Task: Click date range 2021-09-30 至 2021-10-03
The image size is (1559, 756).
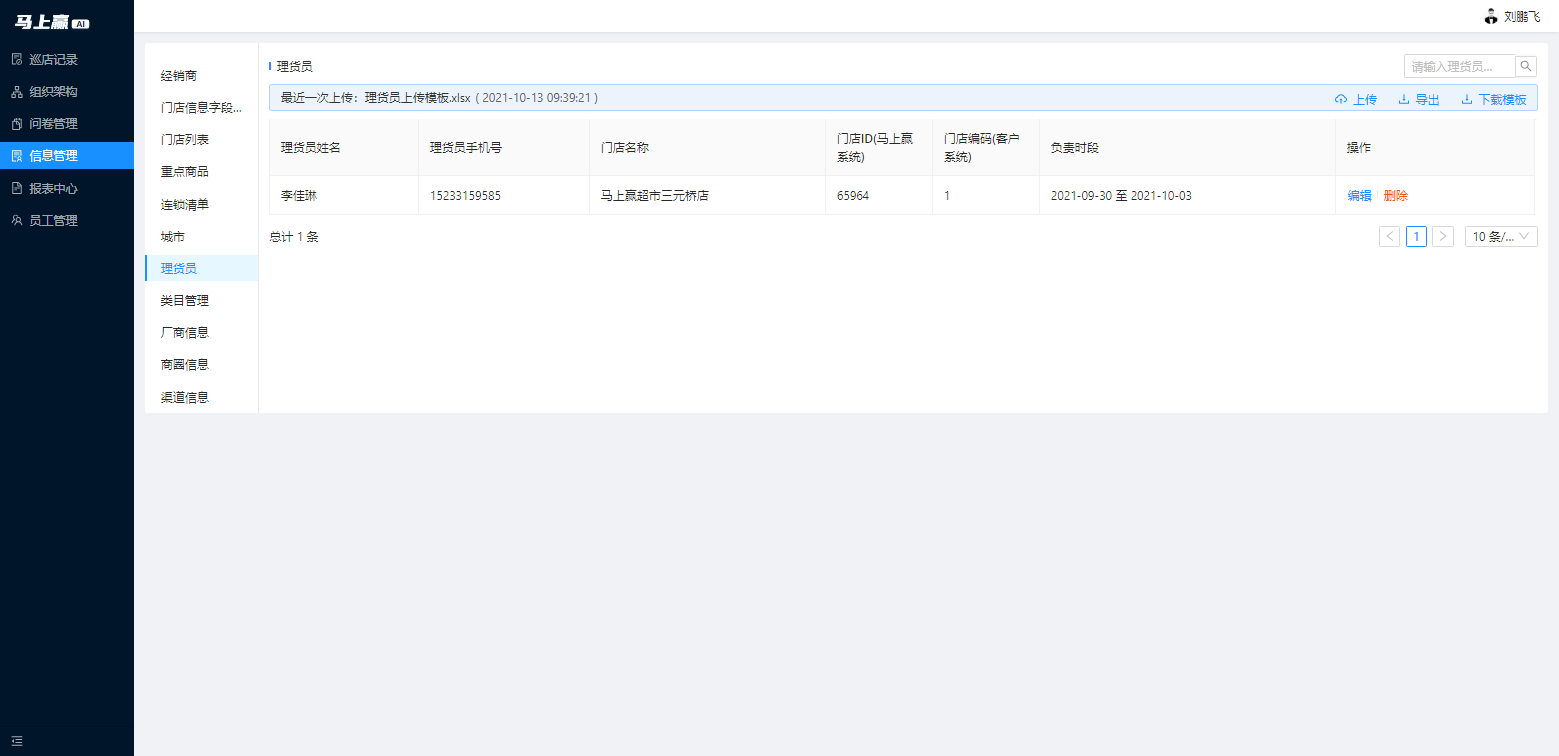Action: (x=1121, y=196)
